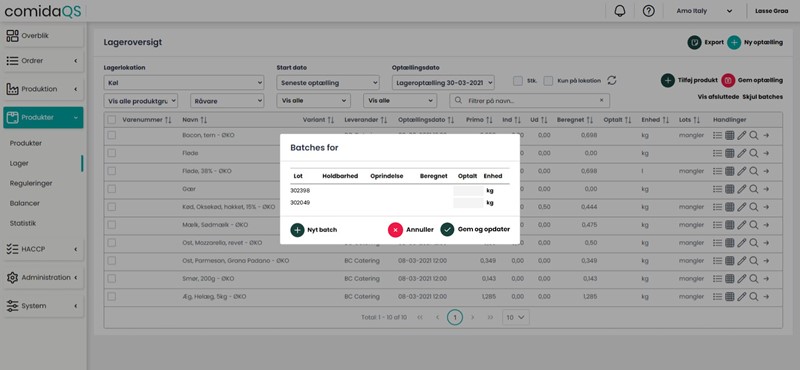Click arrow icon for Æg, Helæg row

click(766, 297)
